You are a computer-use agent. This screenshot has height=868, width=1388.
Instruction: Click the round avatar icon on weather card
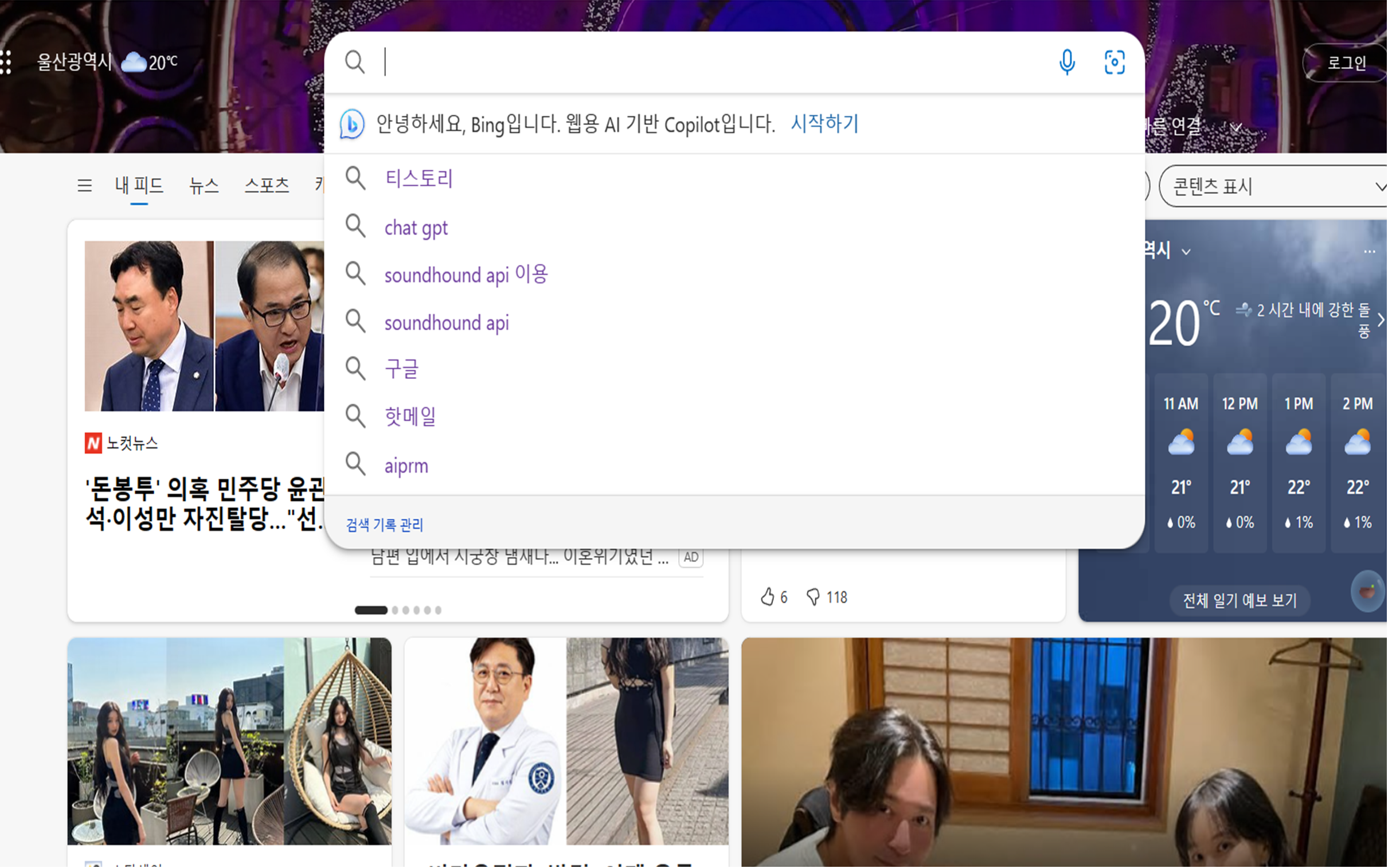1369,591
